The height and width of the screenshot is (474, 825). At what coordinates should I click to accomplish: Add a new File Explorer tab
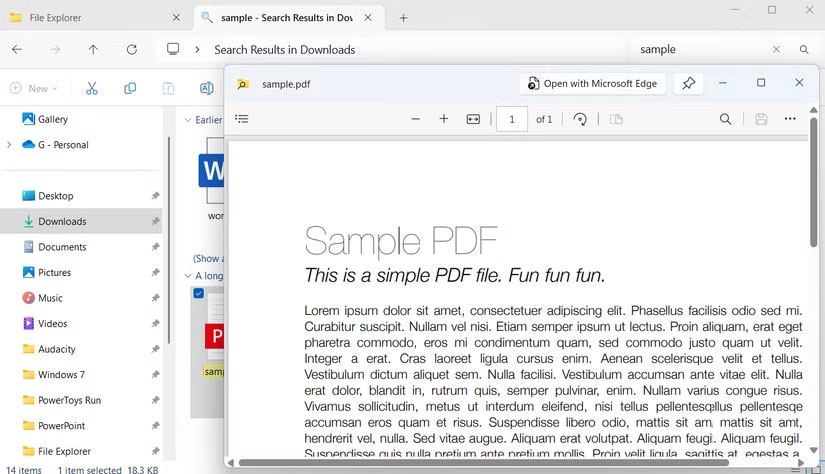click(403, 18)
